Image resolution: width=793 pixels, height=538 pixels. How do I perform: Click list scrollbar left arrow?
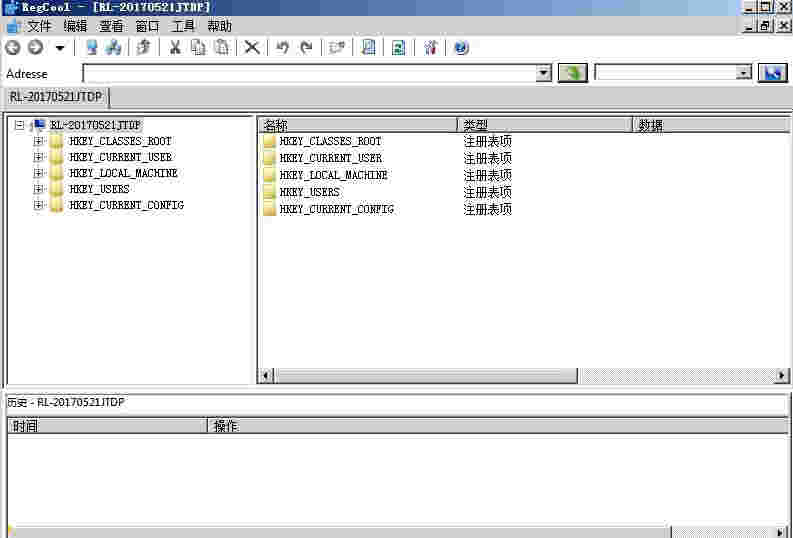[266, 376]
